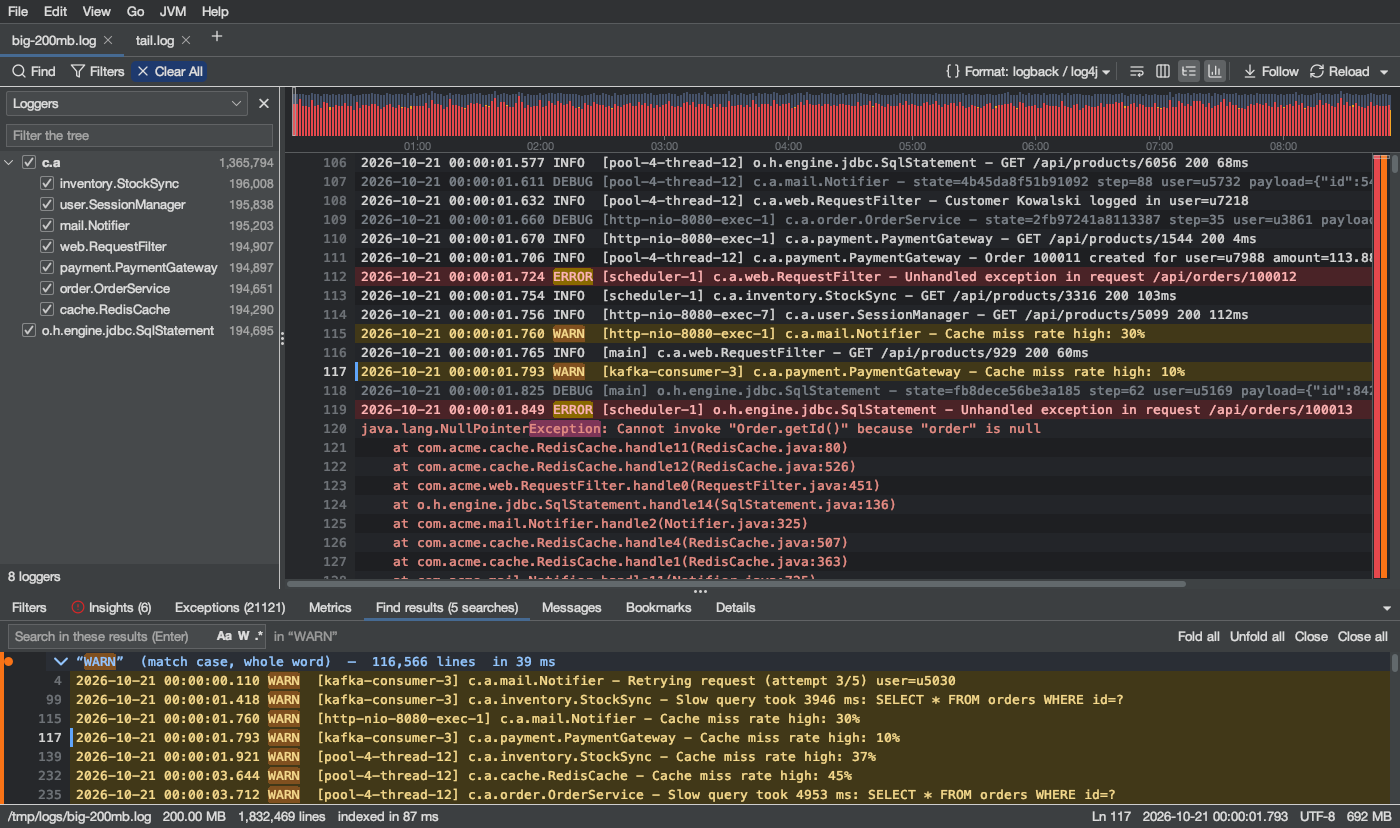1400x828 pixels.
Task: Toggle match case Aa in results search
Action: pos(224,636)
